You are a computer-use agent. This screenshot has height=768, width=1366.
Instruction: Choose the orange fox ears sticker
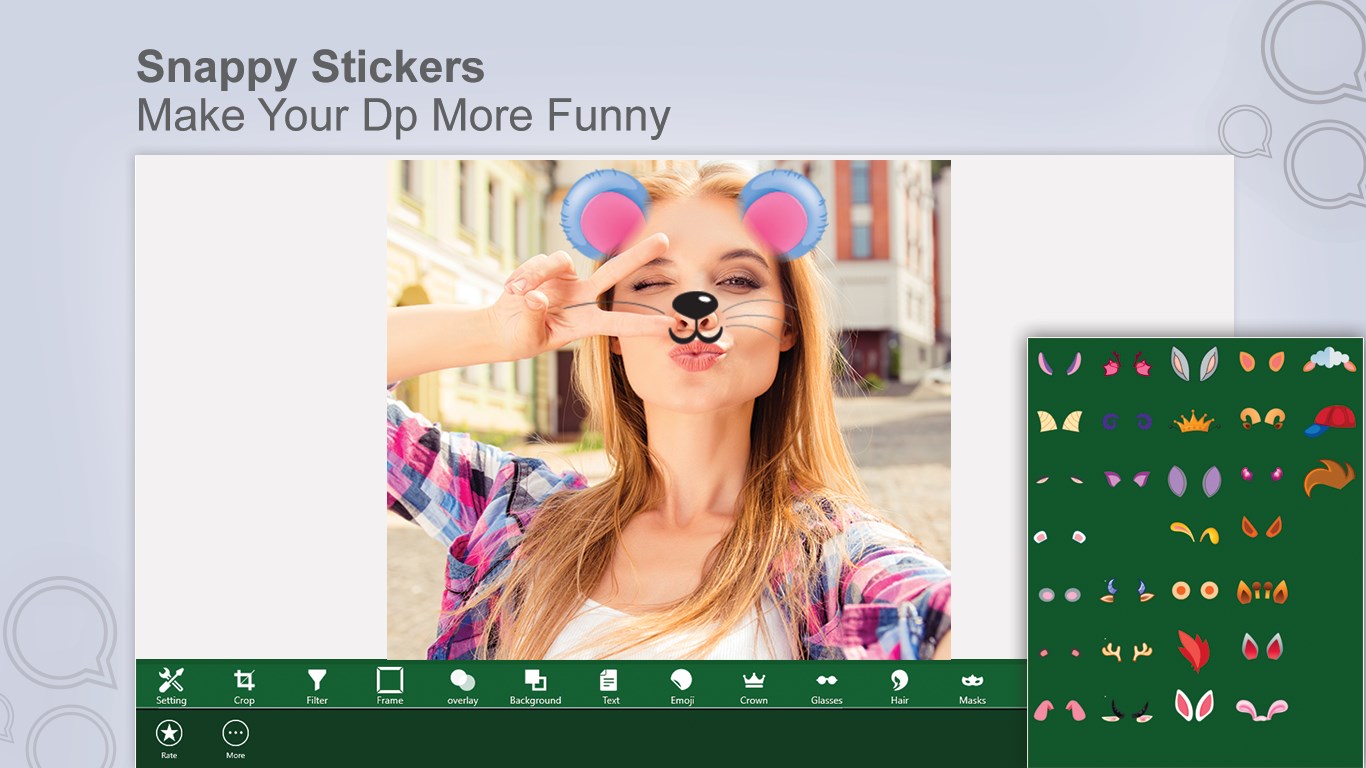click(1262, 526)
